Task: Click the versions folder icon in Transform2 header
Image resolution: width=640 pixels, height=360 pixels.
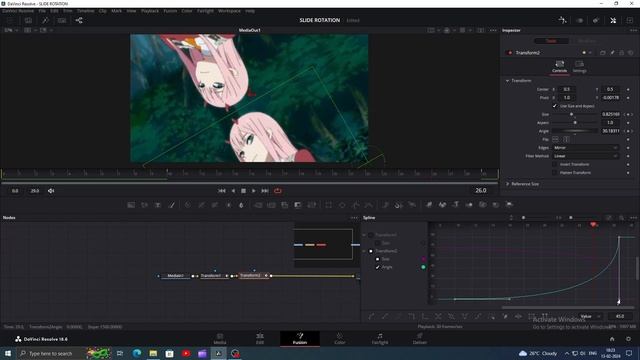Action: (602, 53)
